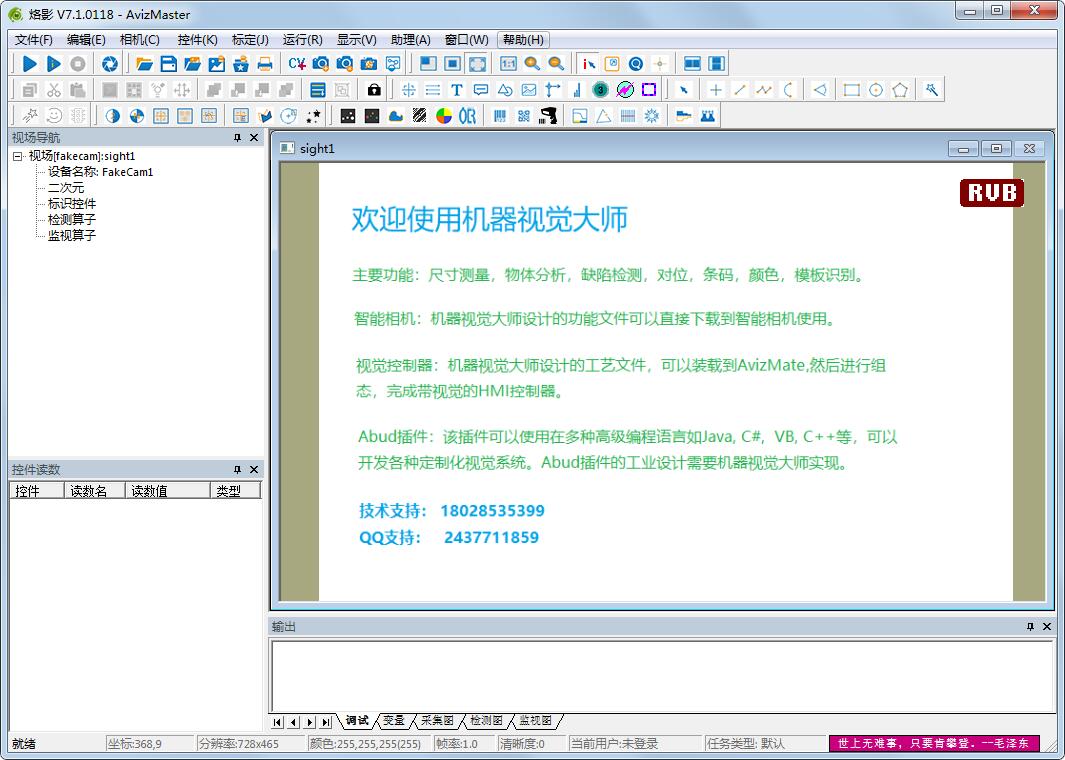Click the diagonal stripes texture icon
1065x760 pixels.
coord(420,116)
